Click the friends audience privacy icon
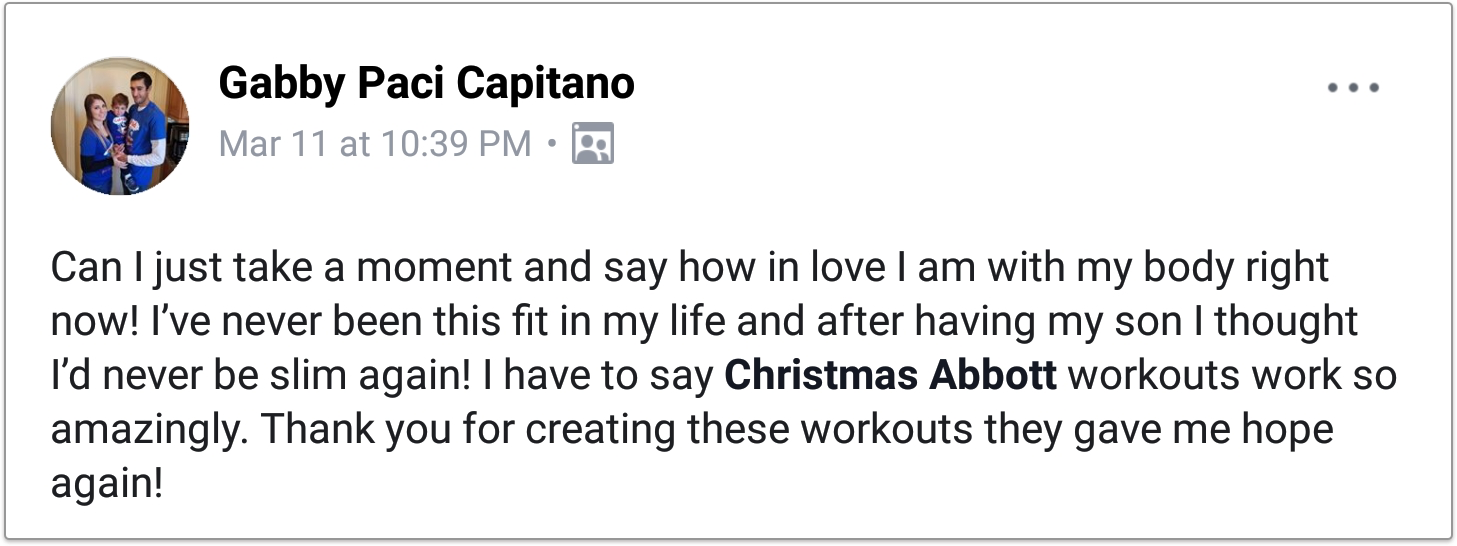Screen dimensions: 1457x546 pos(591,144)
